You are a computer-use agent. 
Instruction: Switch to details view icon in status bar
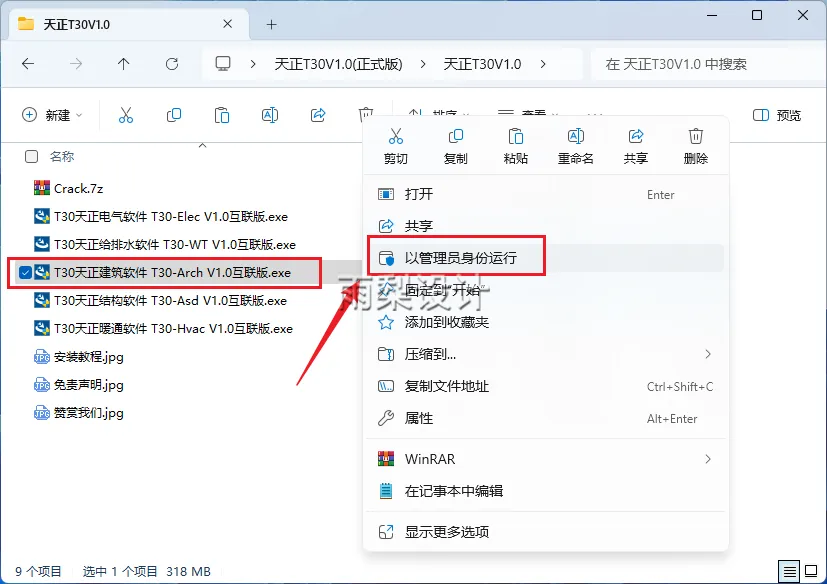[x=790, y=571]
